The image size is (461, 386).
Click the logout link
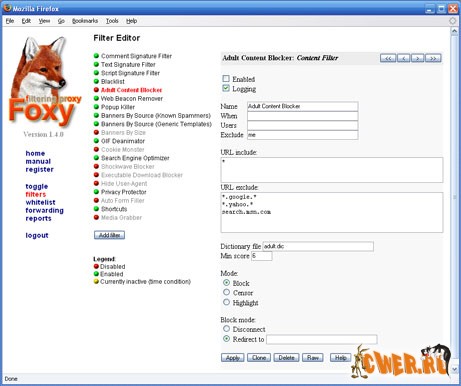click(37, 235)
